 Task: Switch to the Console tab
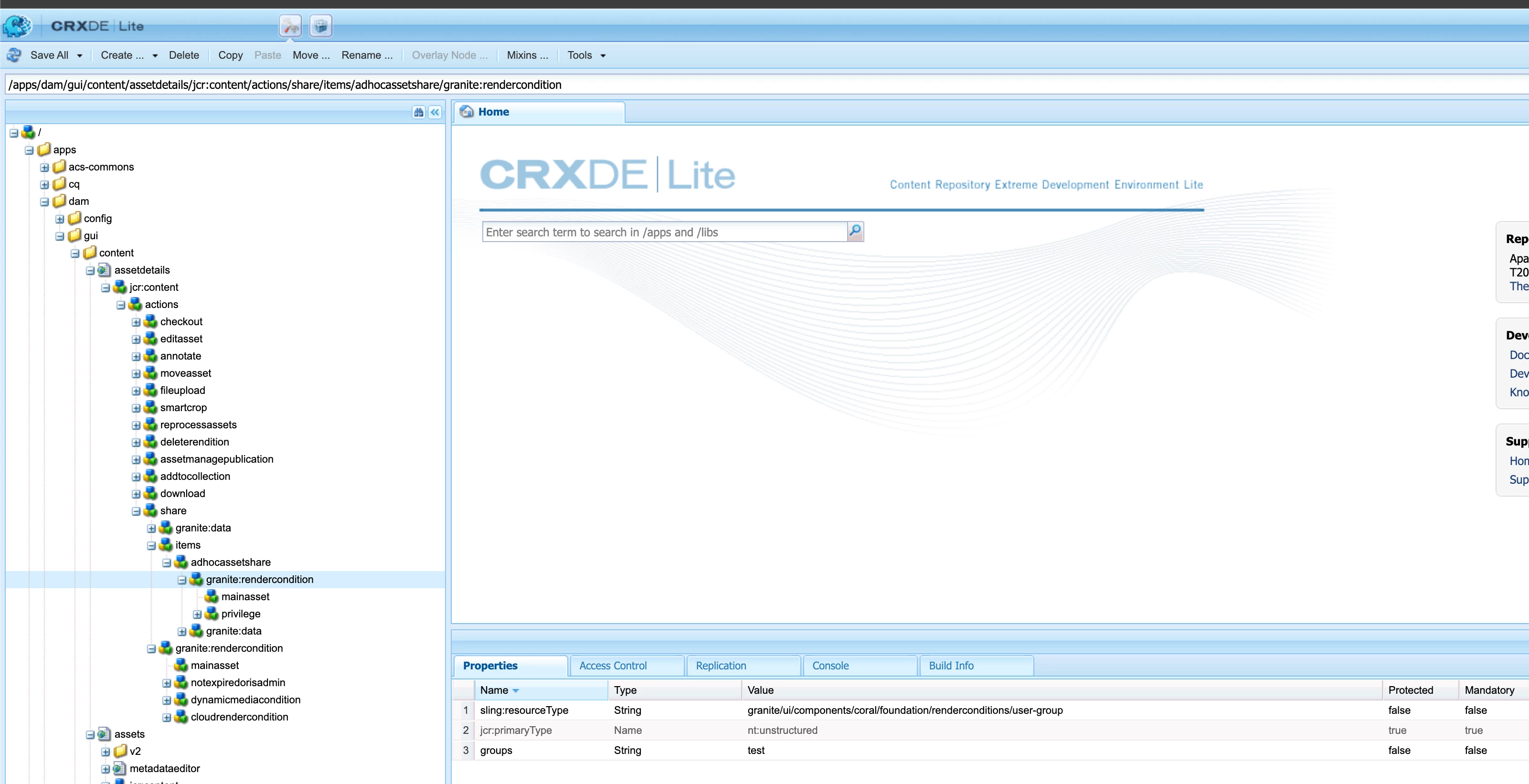coord(830,665)
